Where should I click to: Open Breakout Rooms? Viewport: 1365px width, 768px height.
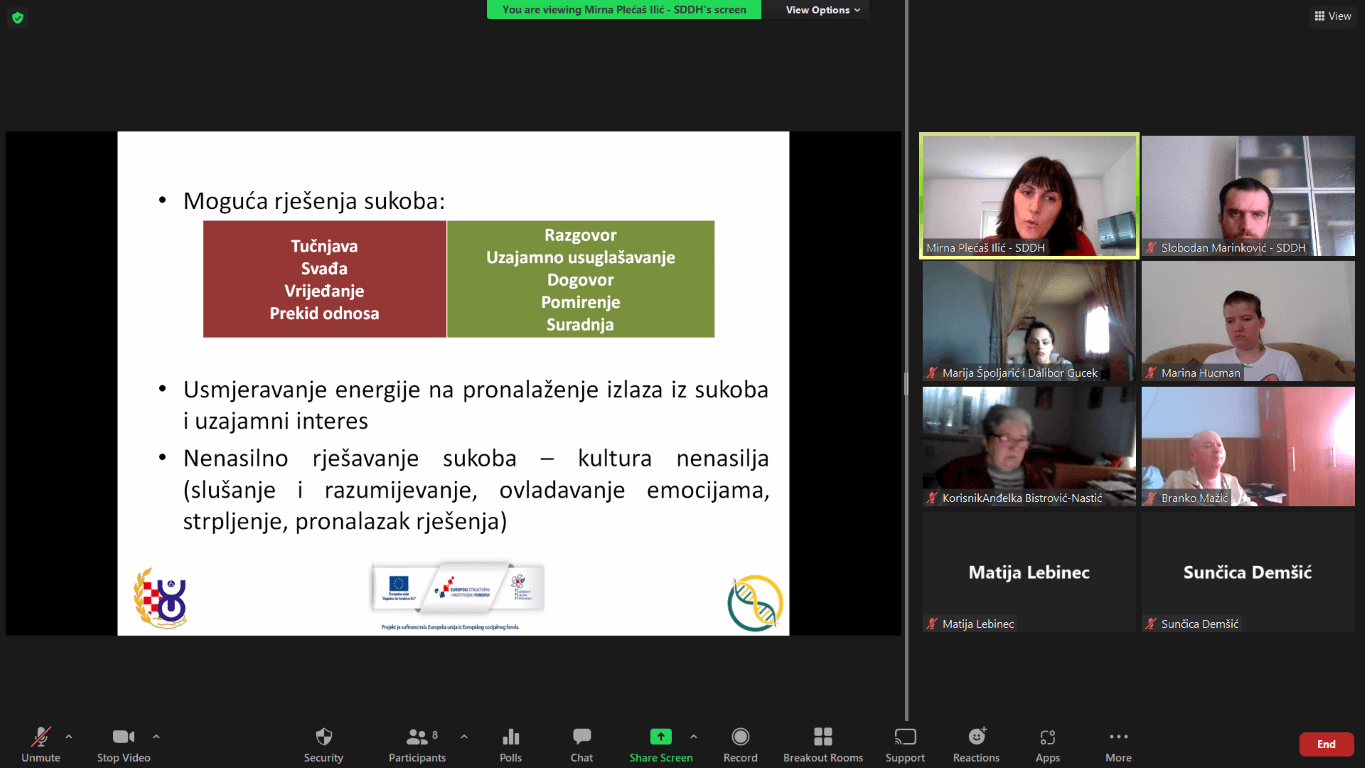click(822, 744)
